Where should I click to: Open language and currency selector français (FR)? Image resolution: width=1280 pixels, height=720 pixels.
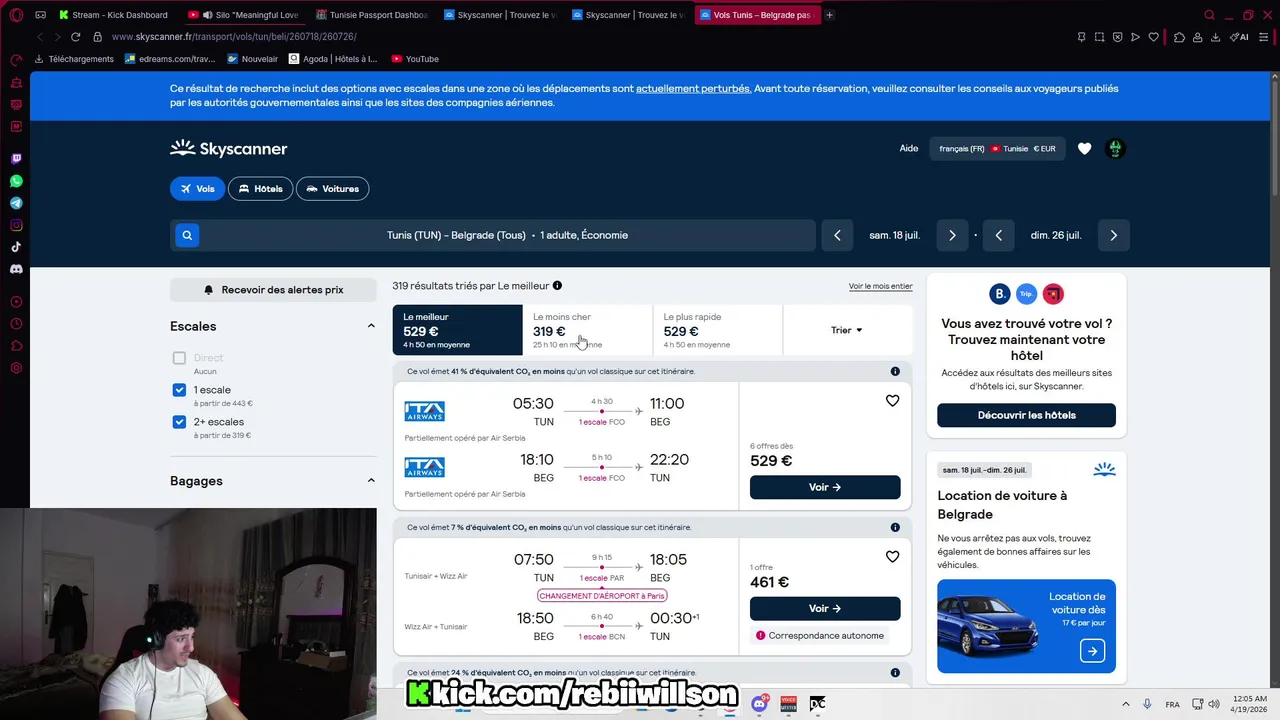coord(997,149)
